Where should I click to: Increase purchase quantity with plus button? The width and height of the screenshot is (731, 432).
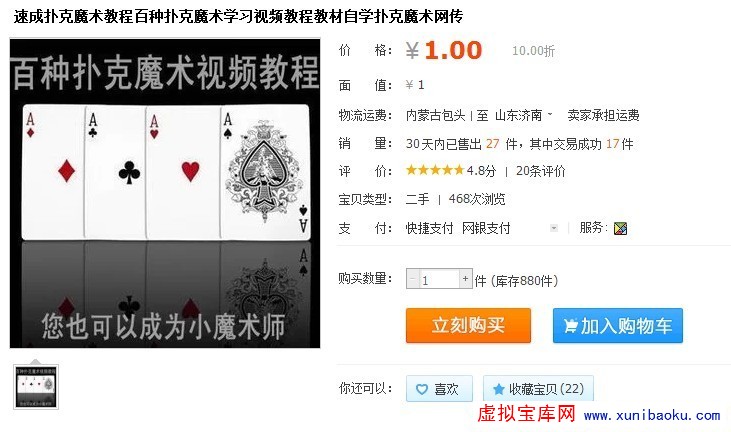[465, 279]
